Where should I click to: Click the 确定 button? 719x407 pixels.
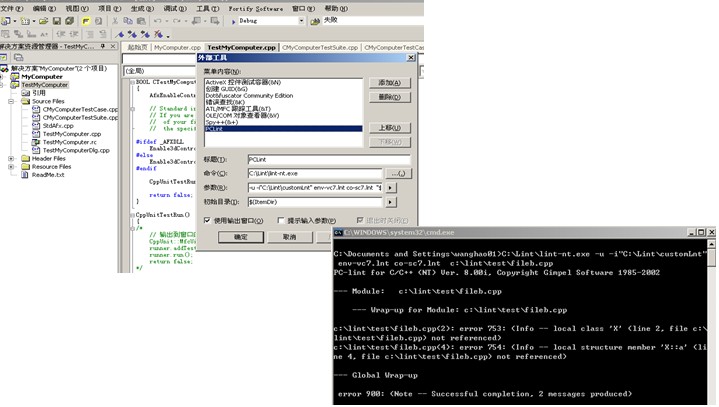pos(241,237)
